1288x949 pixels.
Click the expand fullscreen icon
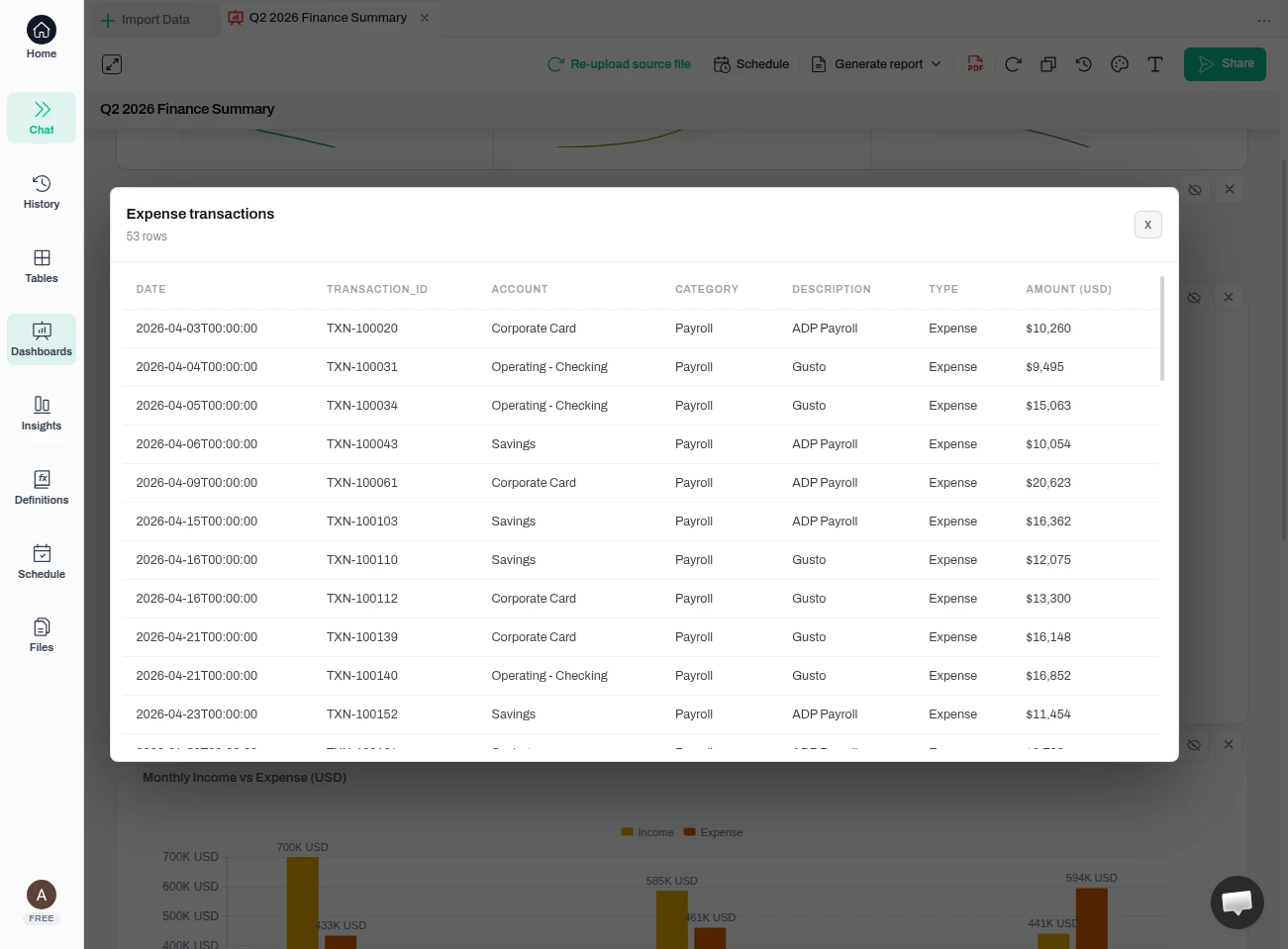click(112, 64)
